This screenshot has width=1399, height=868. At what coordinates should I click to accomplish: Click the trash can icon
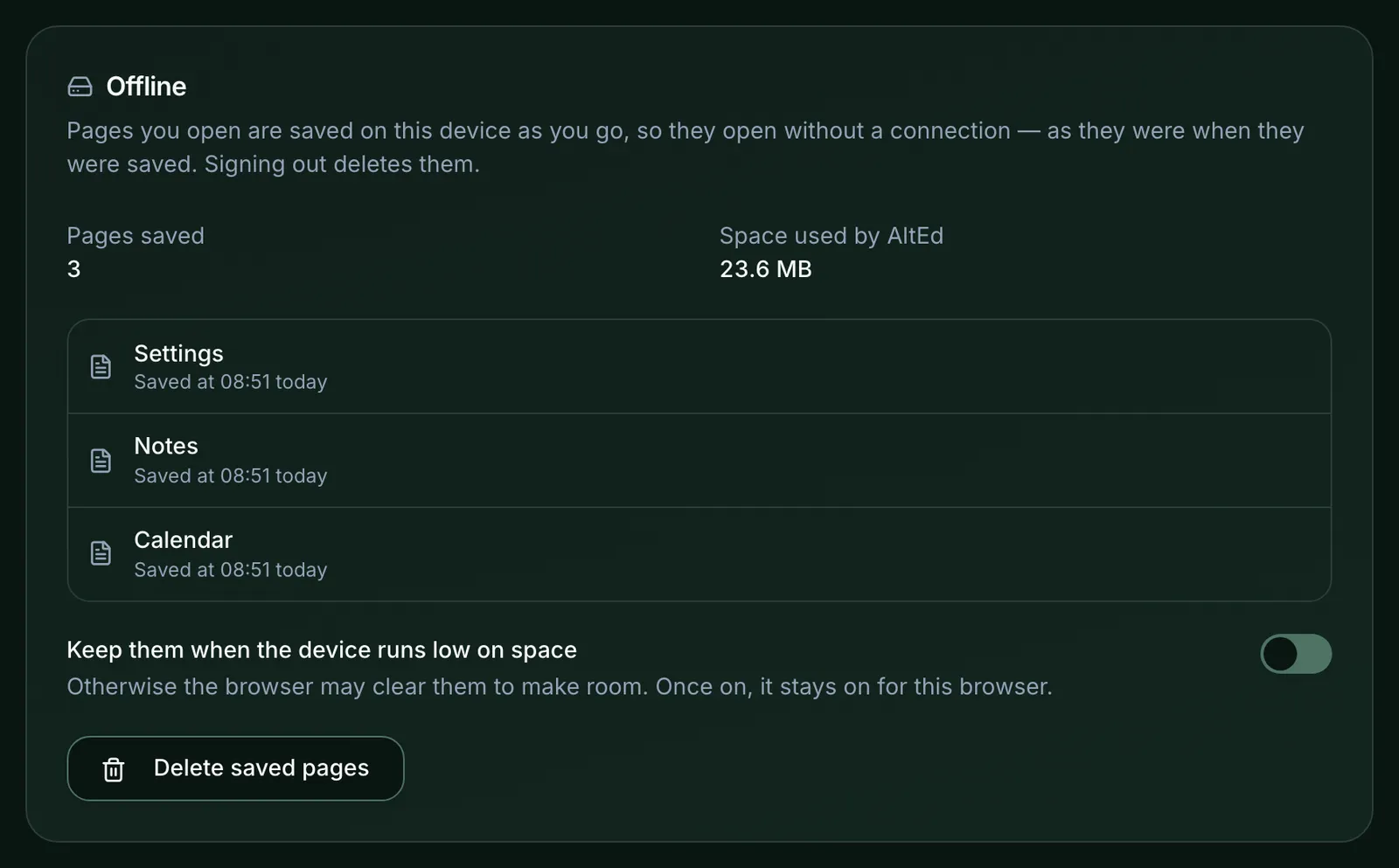[x=114, y=769]
